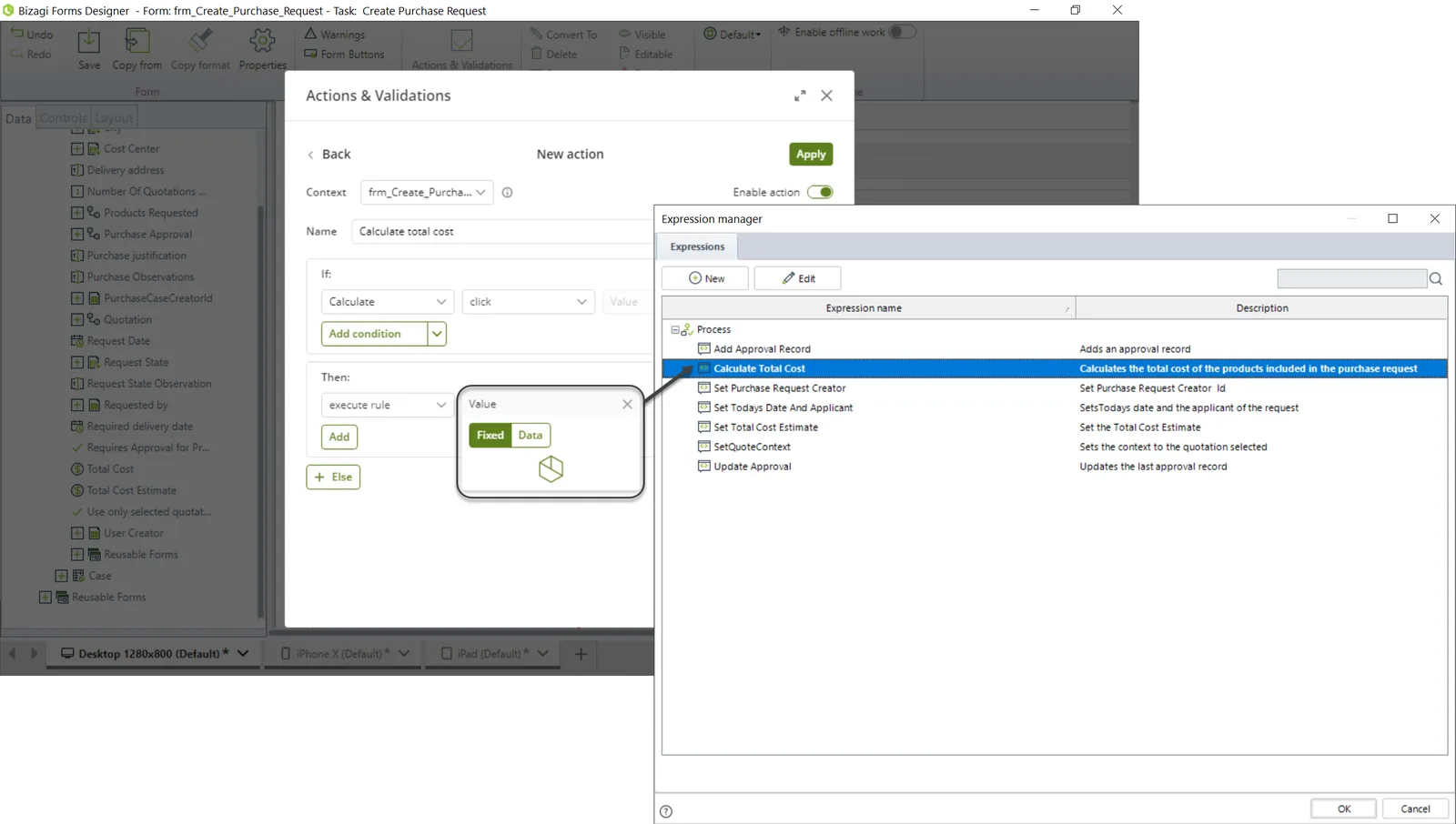
Task: Switch to the Controls tab
Action: (63, 118)
